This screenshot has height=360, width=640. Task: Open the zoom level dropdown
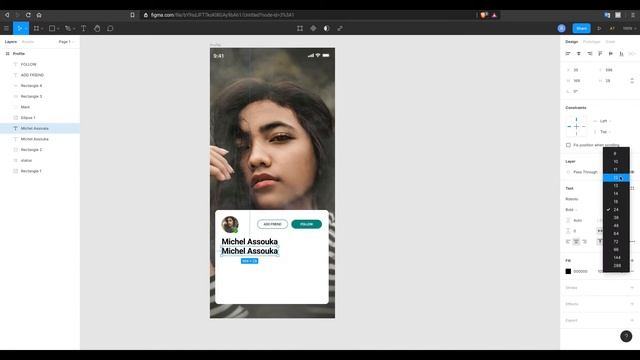click(629, 28)
